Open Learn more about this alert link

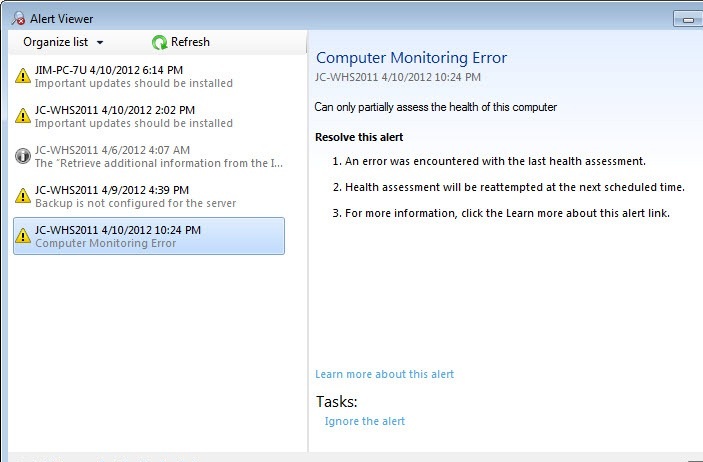(384, 374)
